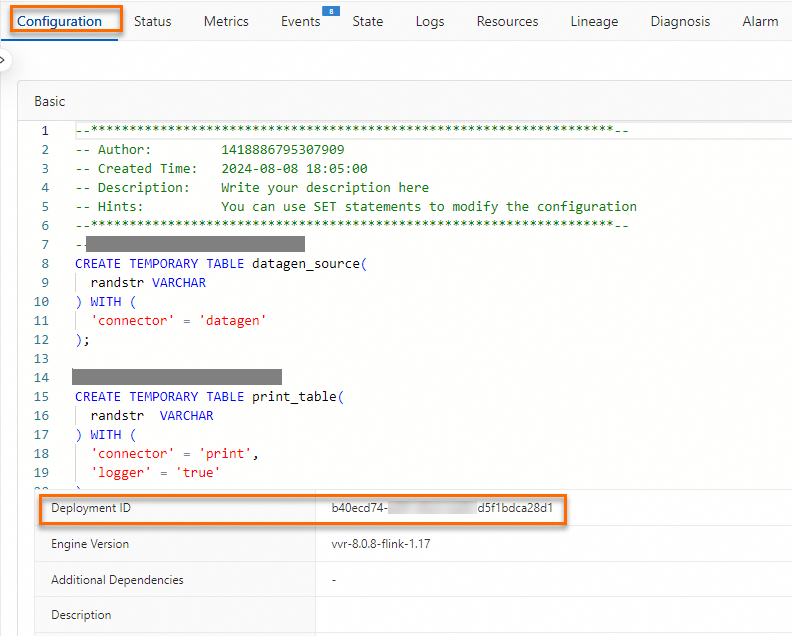Click code line number 1
The width and height of the screenshot is (792, 636).
45,131
